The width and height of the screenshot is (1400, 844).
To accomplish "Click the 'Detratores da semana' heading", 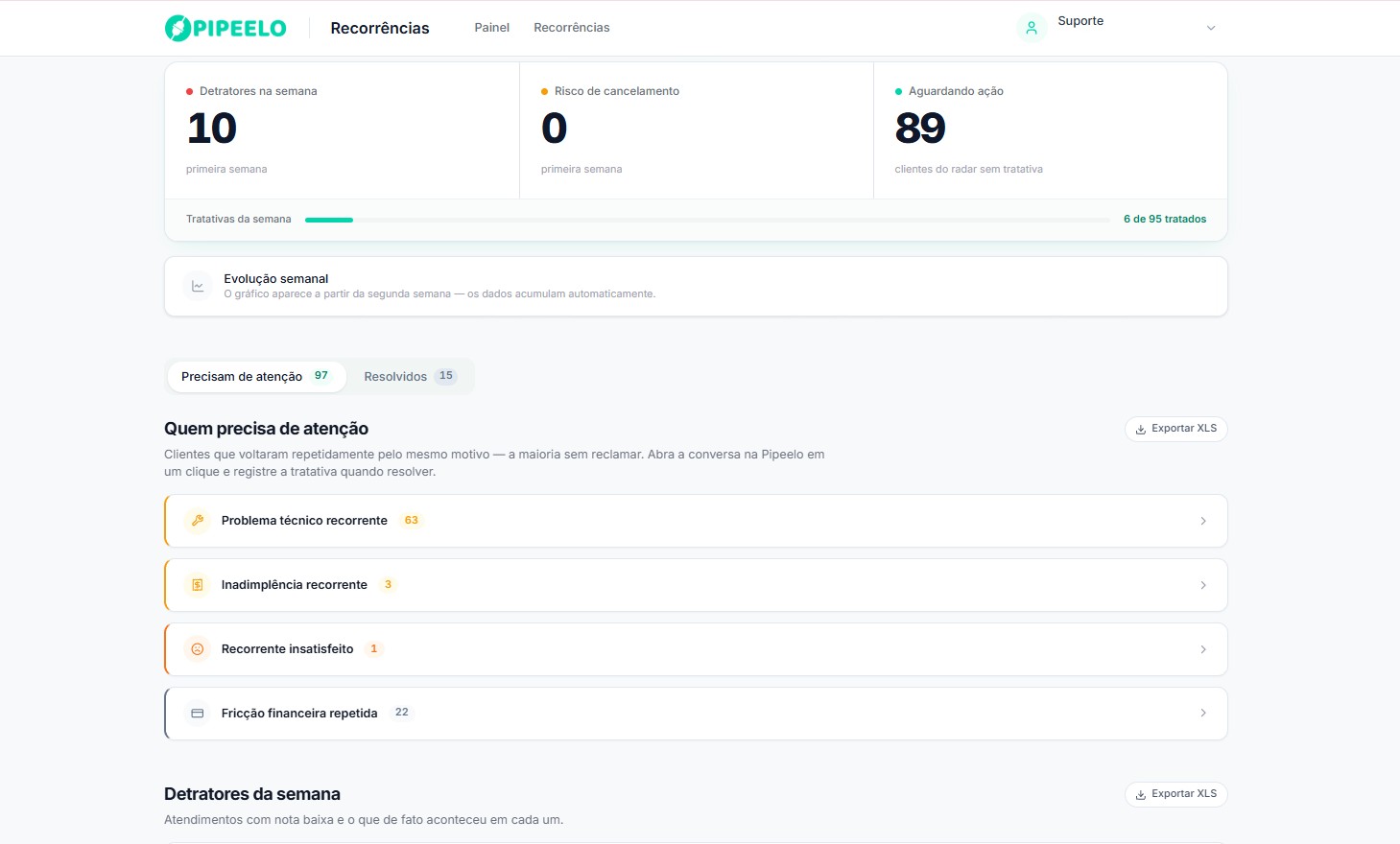I will coord(252,794).
